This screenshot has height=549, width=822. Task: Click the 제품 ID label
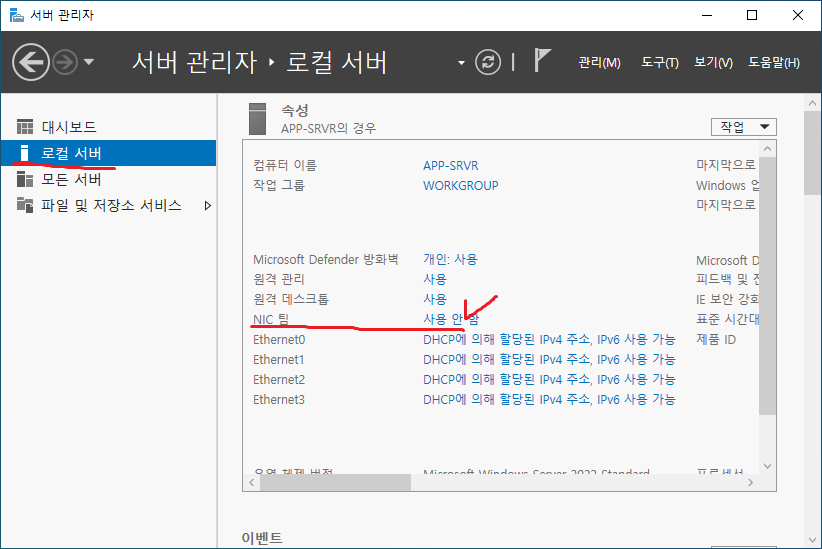point(716,339)
